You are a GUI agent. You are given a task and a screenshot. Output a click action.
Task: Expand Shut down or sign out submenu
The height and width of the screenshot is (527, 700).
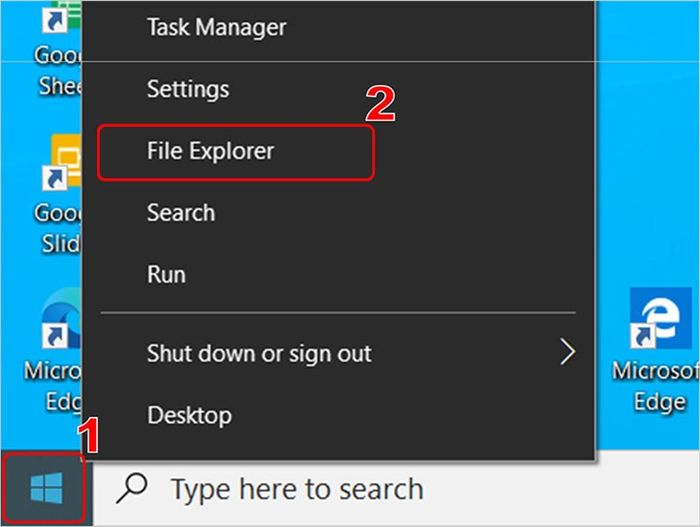[338, 354]
